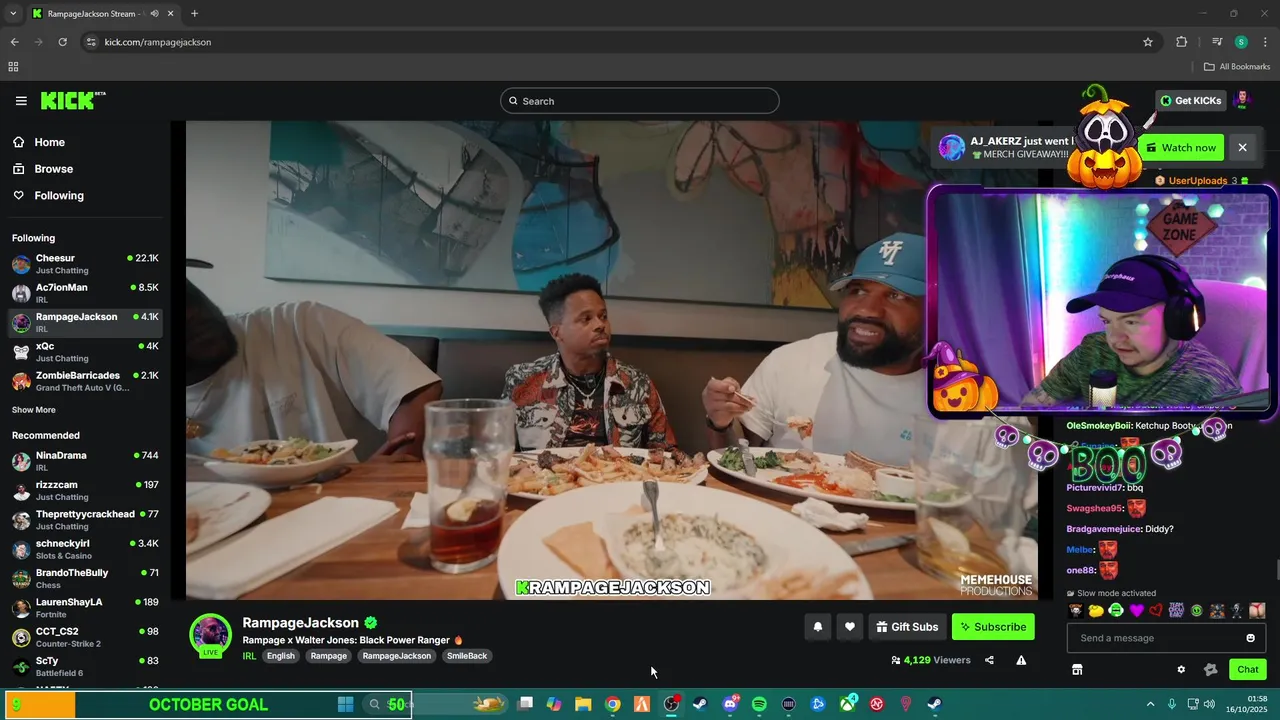Select the red outlined heart emote
The image size is (1280, 720).
[x=1156, y=610]
